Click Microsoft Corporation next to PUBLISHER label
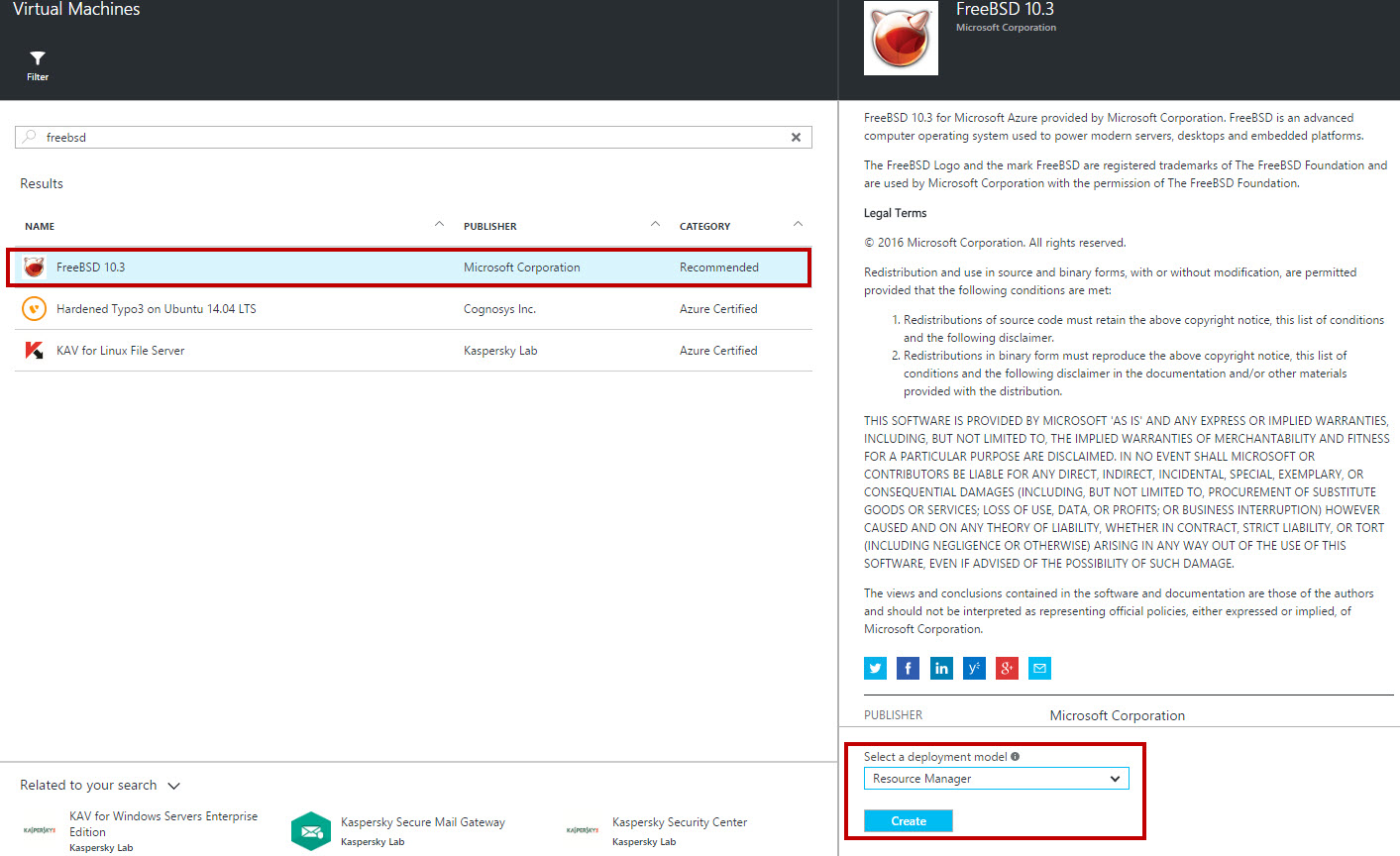The height and width of the screenshot is (856, 1400). click(1118, 715)
